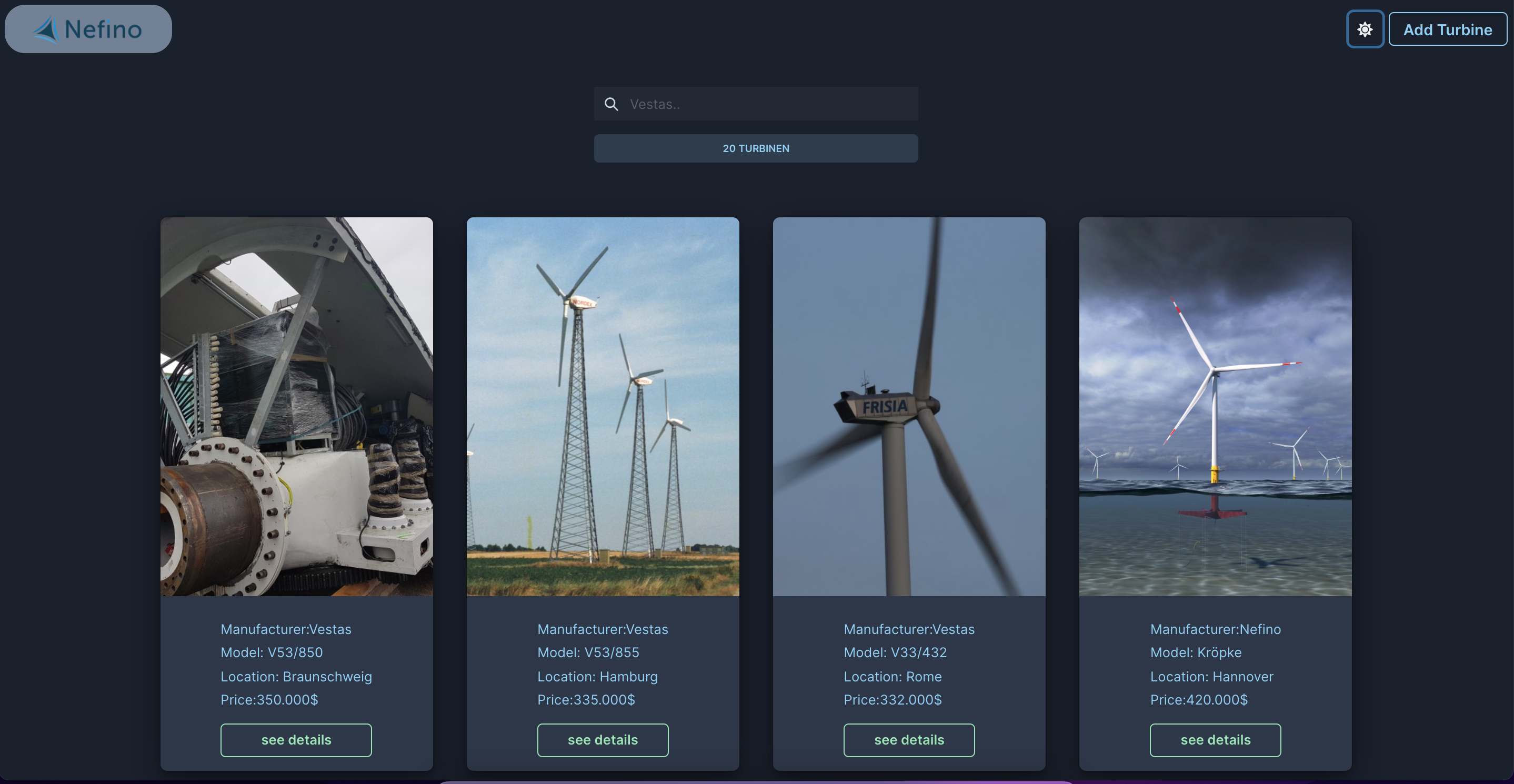
Task: Click the 20 TURBINEN bar
Action: (756, 149)
